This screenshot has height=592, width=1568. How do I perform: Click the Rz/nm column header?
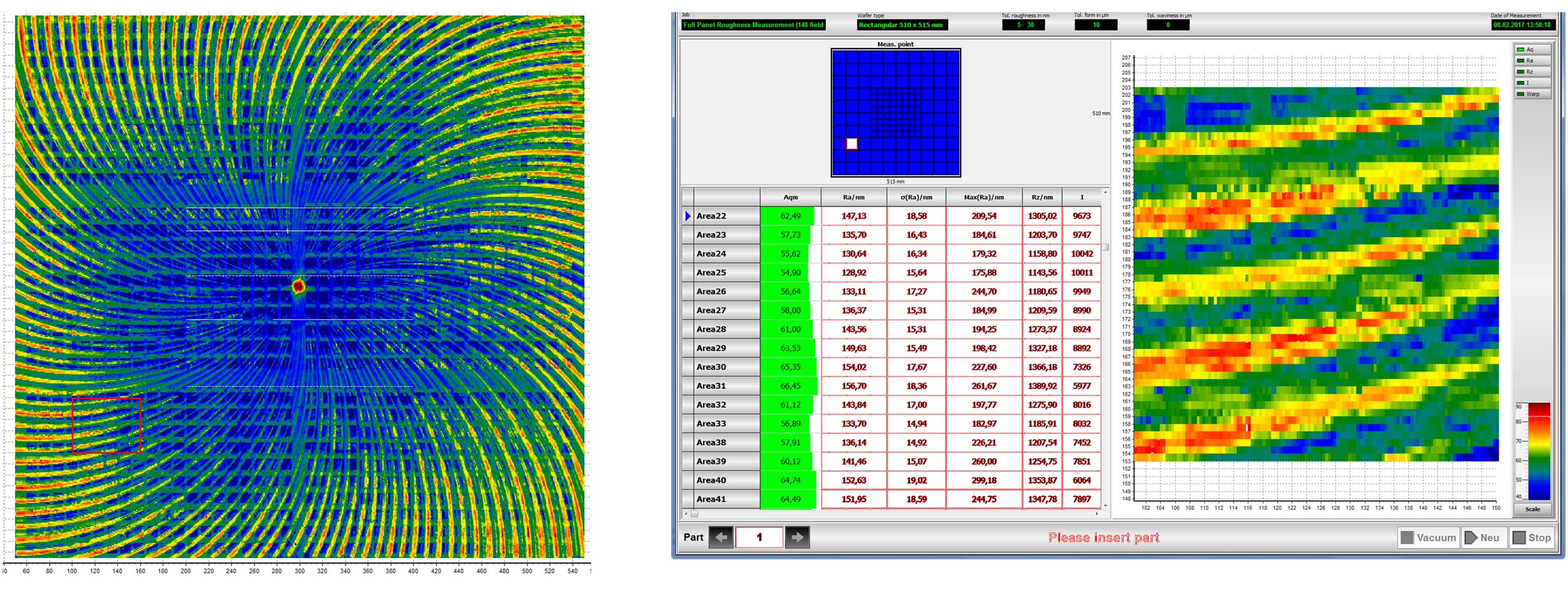(1042, 197)
